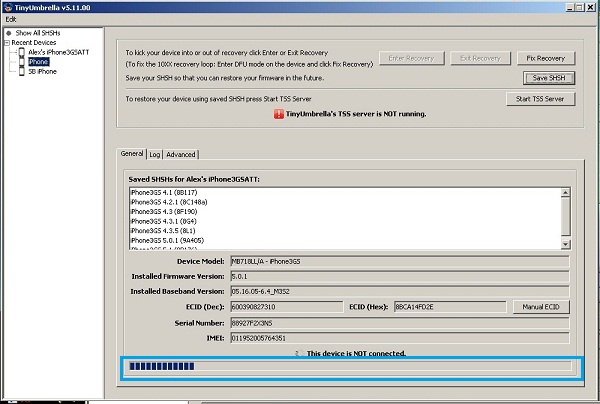This screenshot has width=600, height=404.
Task: Select Show All SHSHs in the sidebar
Action: pyautogui.click(x=38, y=33)
